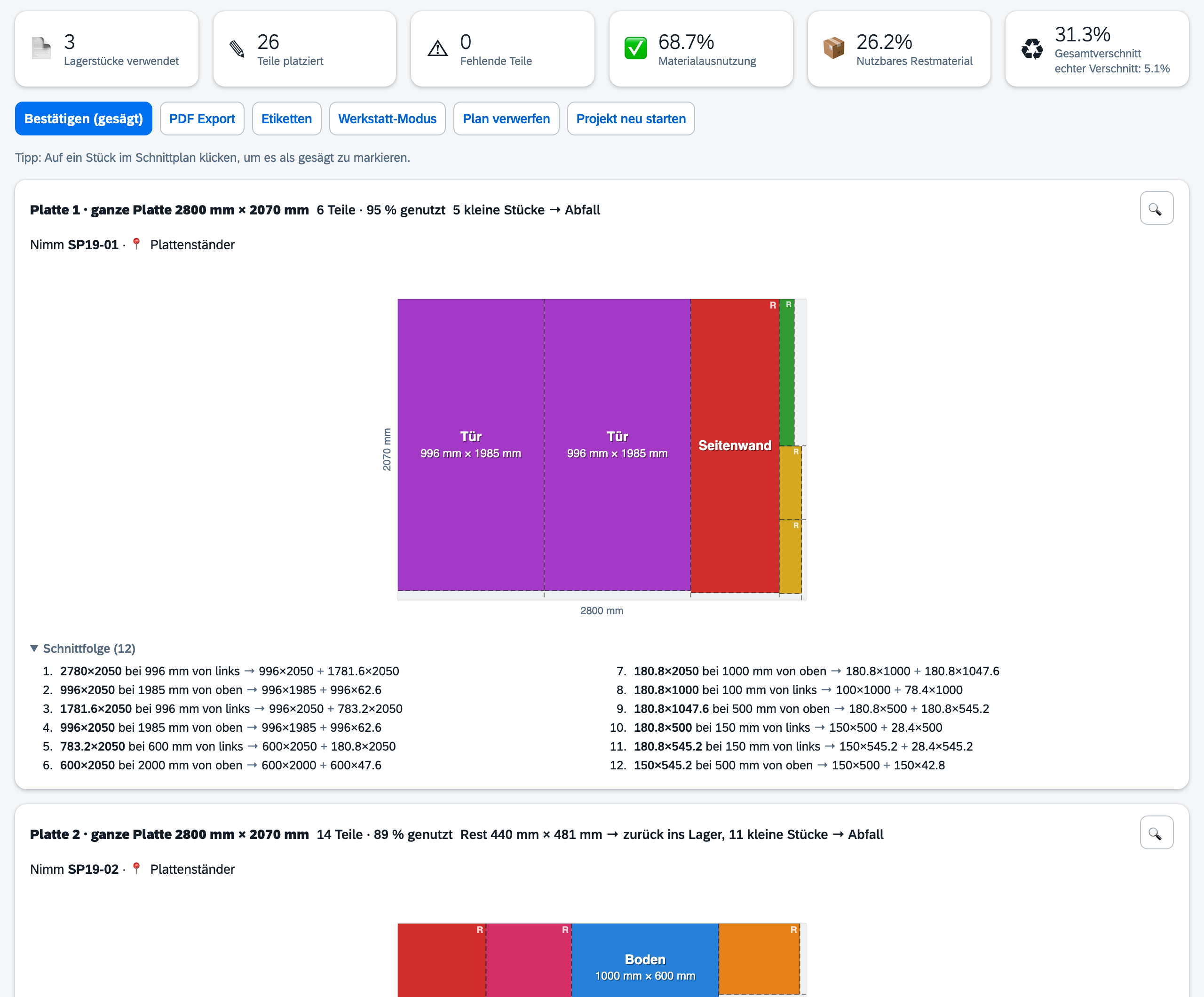Select the pink piece on Platte 2
The image size is (1204, 997).
click(x=529, y=960)
